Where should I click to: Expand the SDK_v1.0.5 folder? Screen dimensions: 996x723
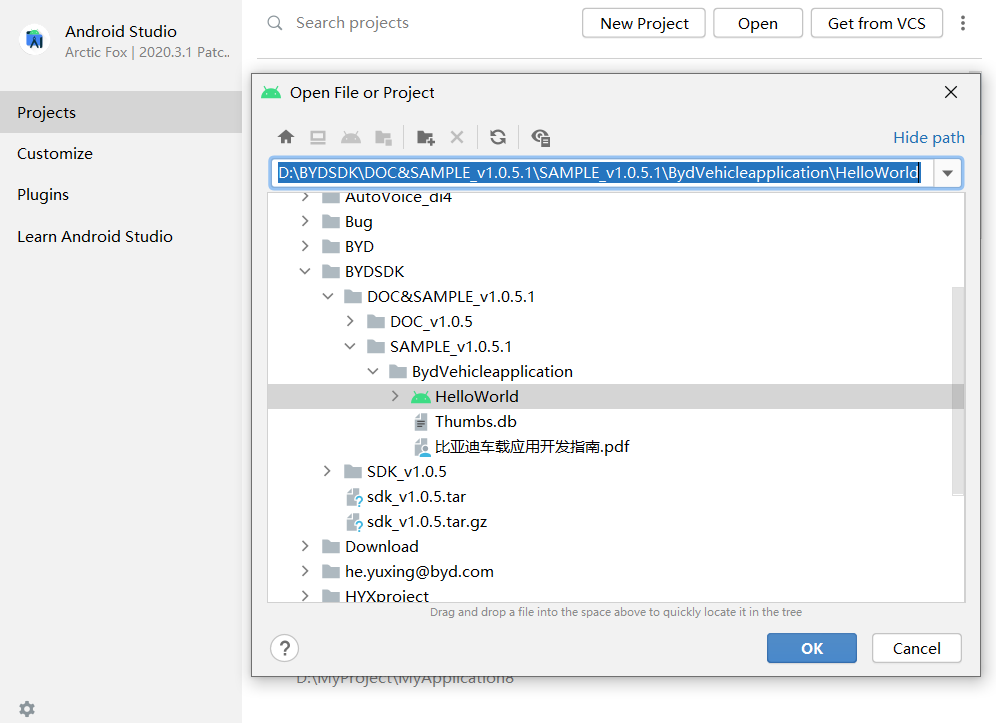pyautogui.click(x=328, y=471)
